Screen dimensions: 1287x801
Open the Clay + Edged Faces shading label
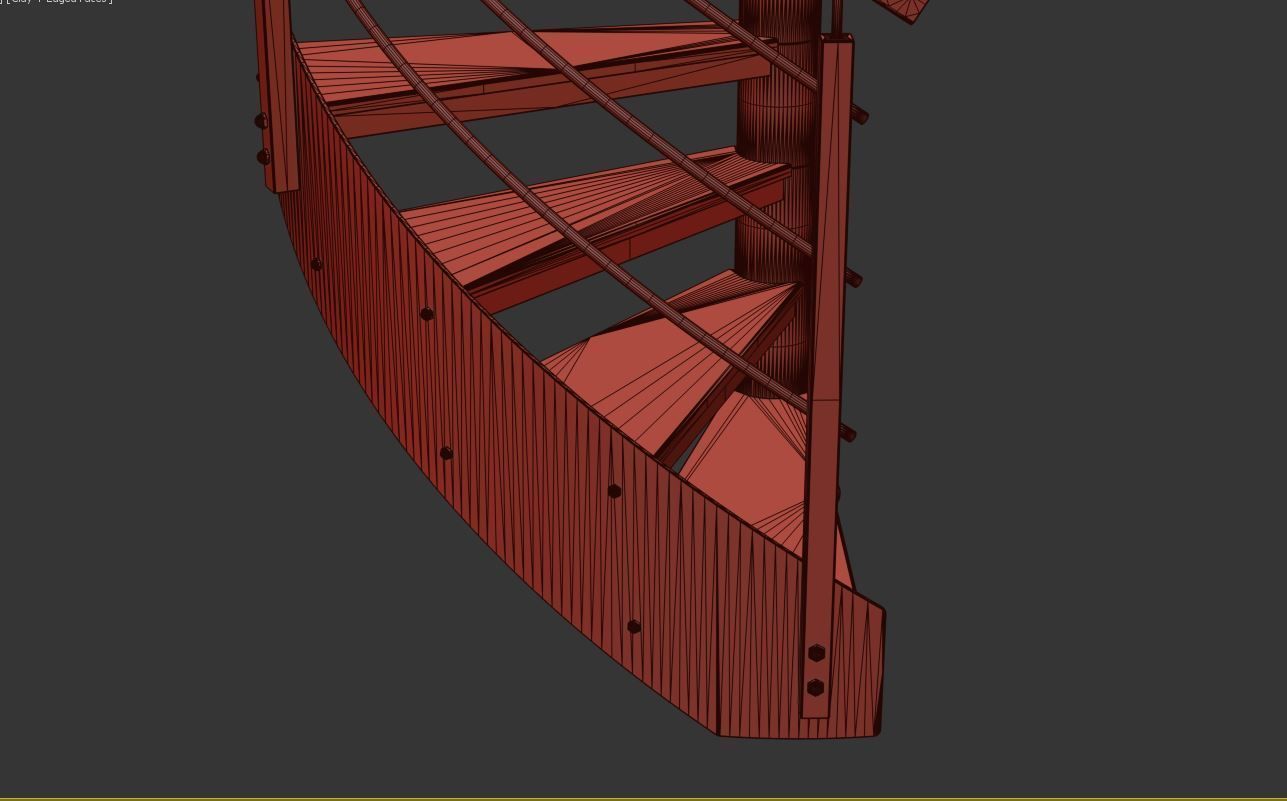(x=58, y=2)
